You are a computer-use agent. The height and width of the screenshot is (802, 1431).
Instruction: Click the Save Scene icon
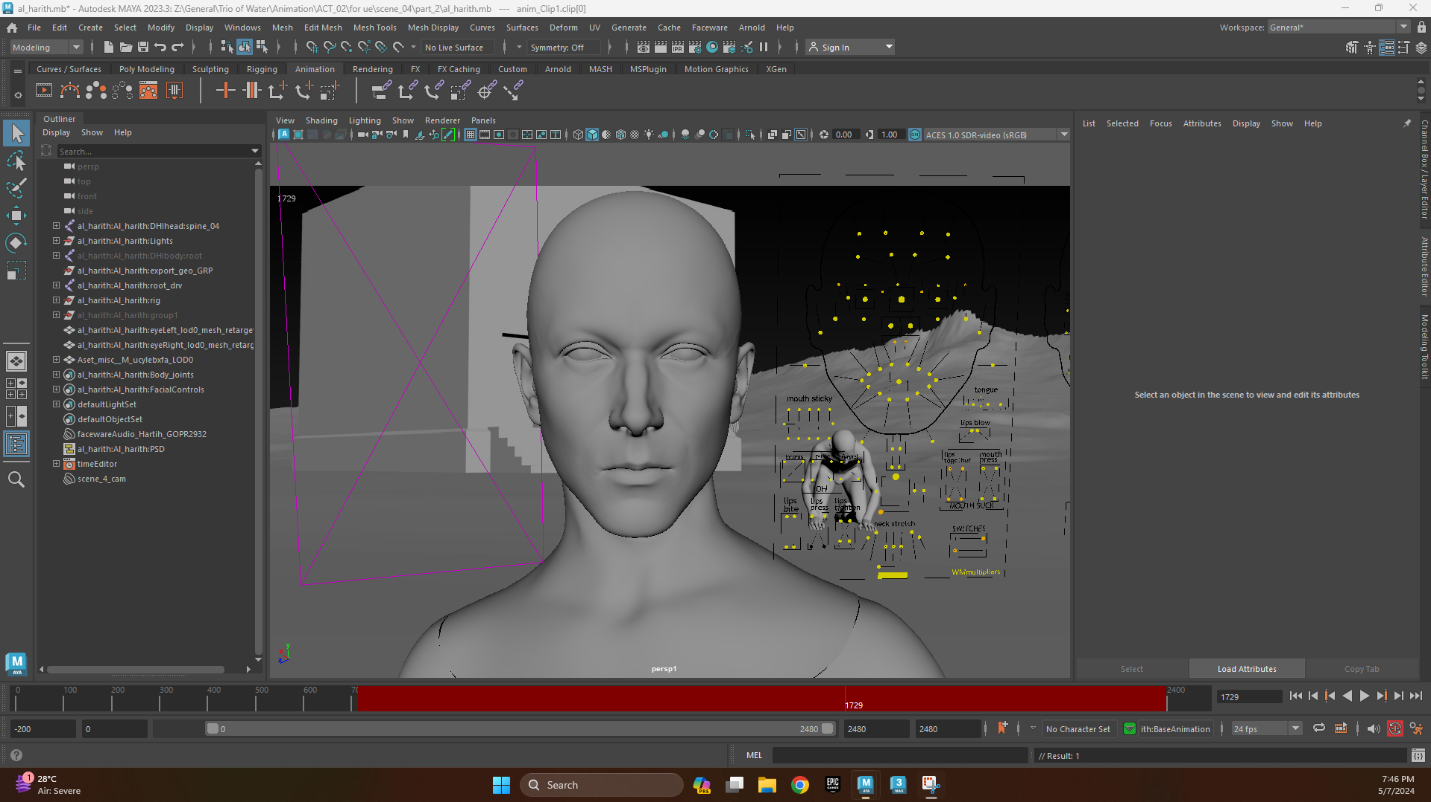[143, 47]
